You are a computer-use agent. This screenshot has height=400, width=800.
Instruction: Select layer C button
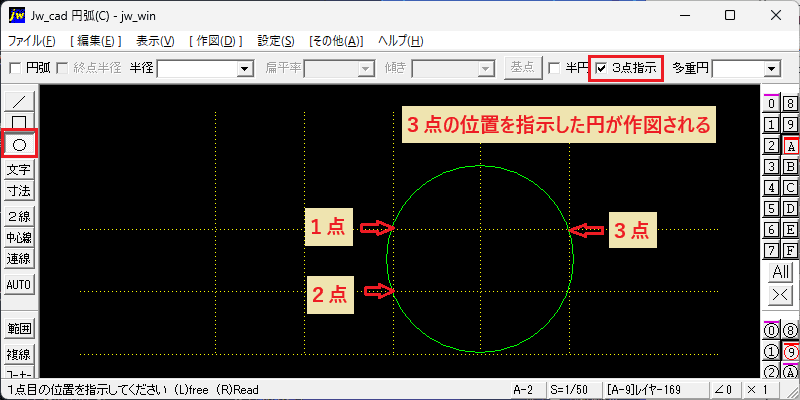(790, 187)
